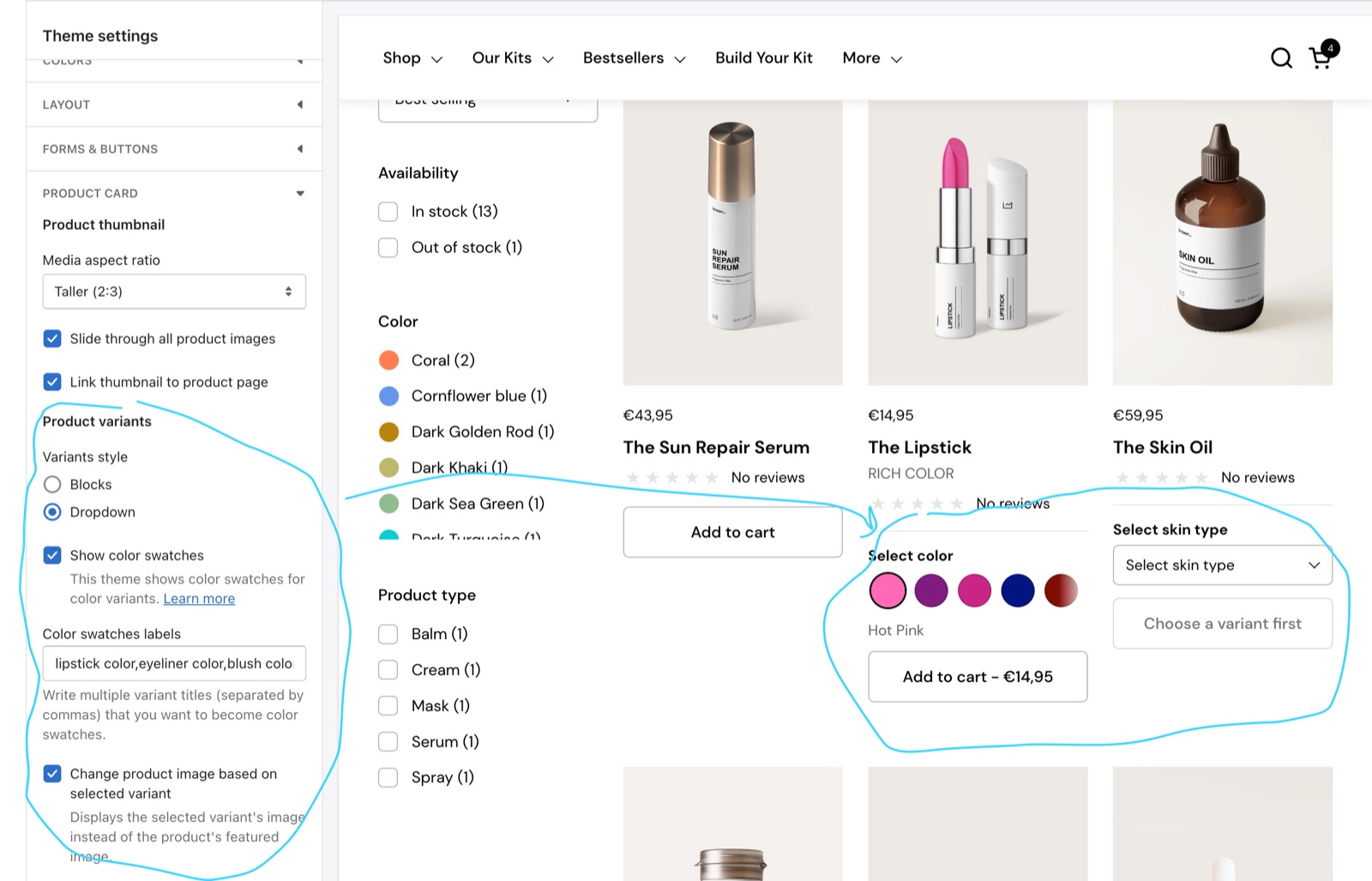Image resolution: width=1372 pixels, height=881 pixels.
Task: Pick the Hot Pink lipstick swatch
Action: 888,590
